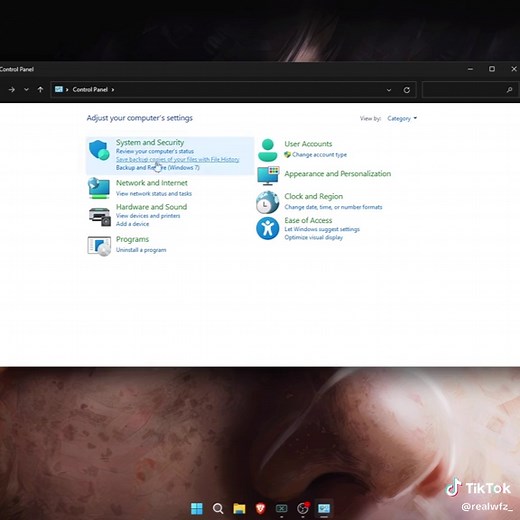Click the Ease of Access icon
This screenshot has height=520, width=520.
click(267, 228)
